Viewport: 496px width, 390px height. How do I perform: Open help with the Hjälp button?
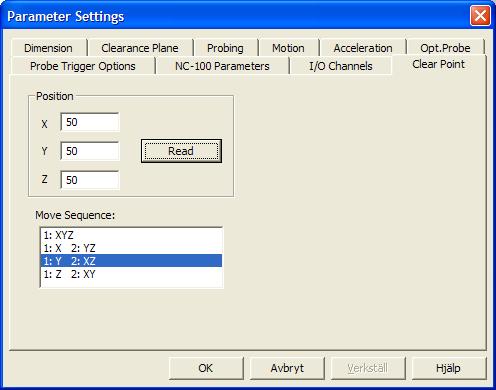pyautogui.click(x=449, y=368)
